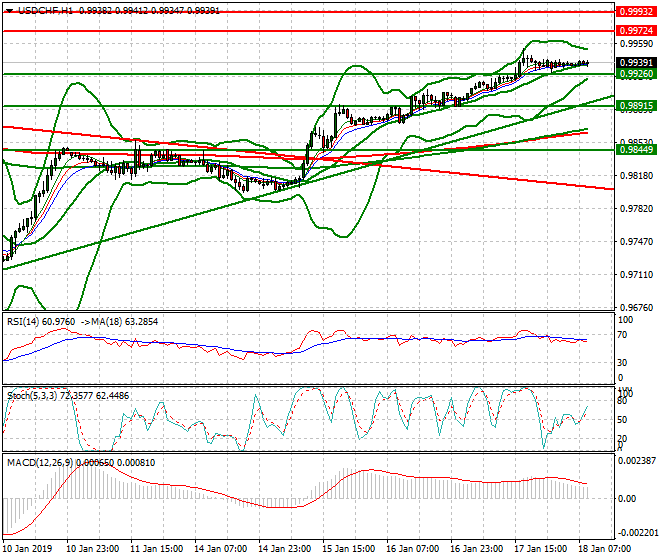Select the 0.99932 red price label

pos(636,12)
